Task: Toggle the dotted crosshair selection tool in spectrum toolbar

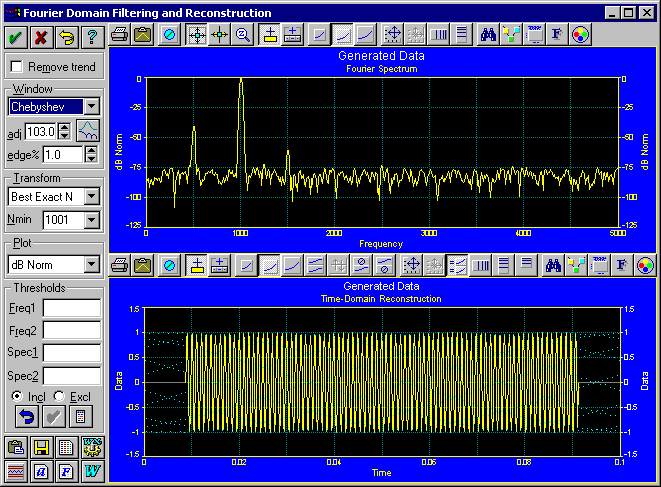Action: pos(197,35)
